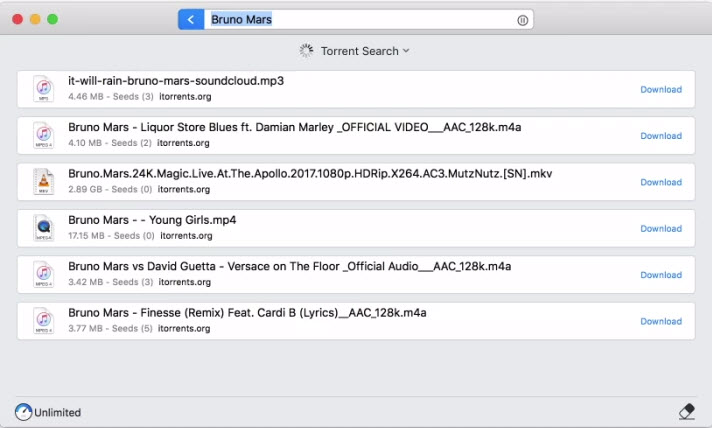The image size is (712, 428).
Task: Open the Unlimited speed limit gauge icon
Action: coord(23,412)
